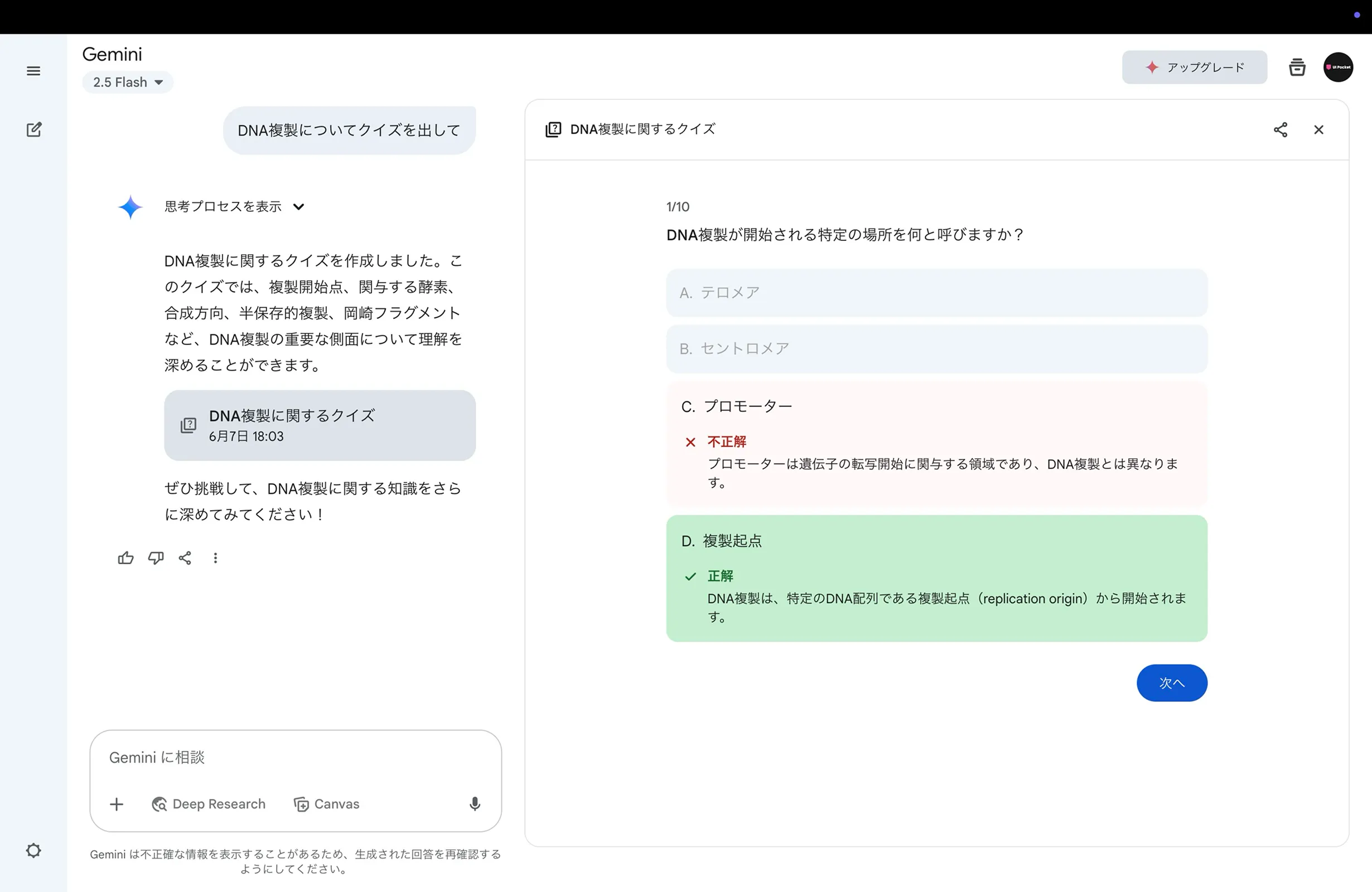Click the plus add-files button
Image resolution: width=1372 pixels, height=892 pixels.
pyautogui.click(x=117, y=804)
